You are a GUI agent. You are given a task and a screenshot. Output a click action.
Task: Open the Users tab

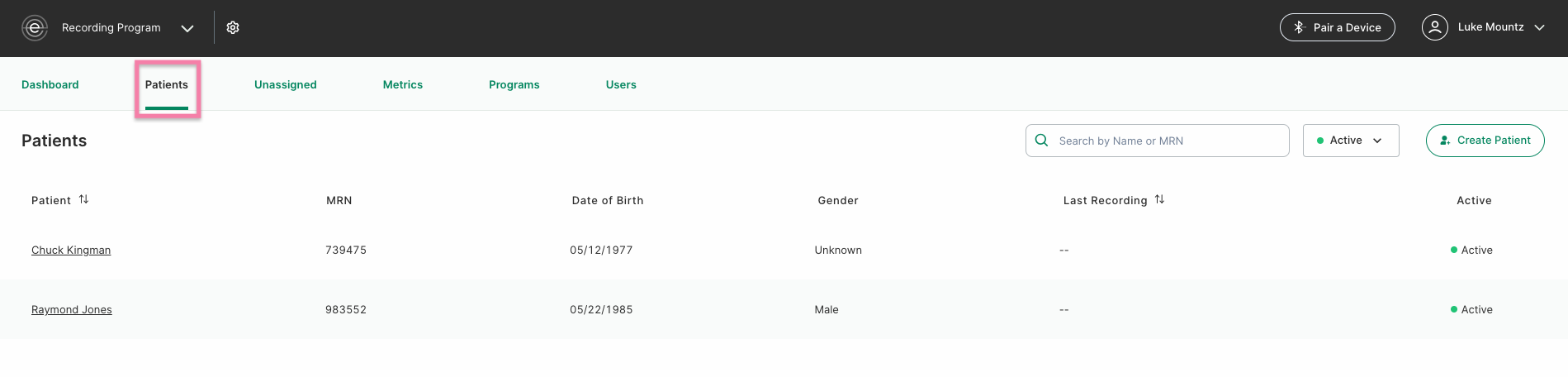click(x=621, y=85)
